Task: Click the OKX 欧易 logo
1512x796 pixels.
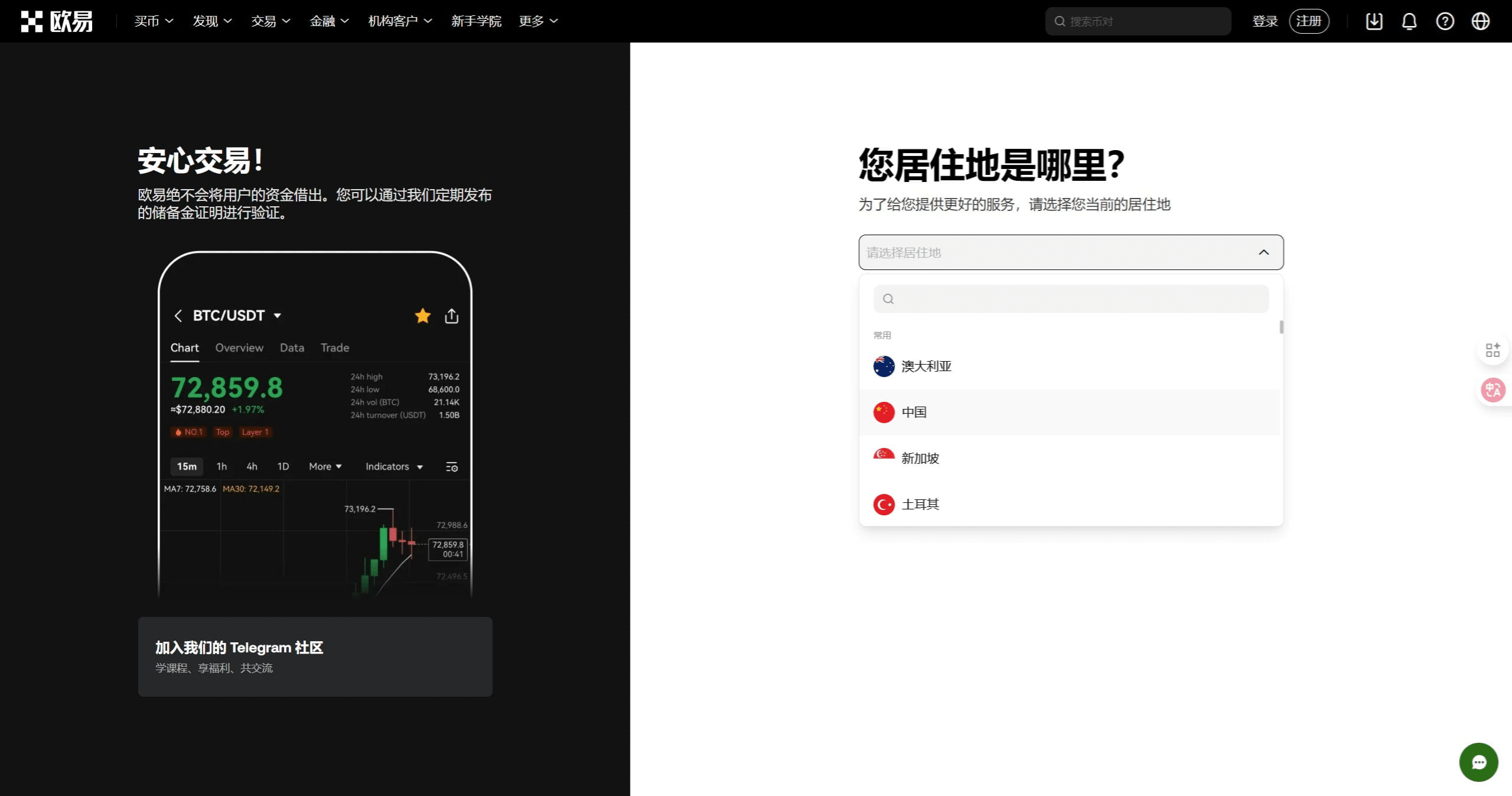Action: (56, 21)
